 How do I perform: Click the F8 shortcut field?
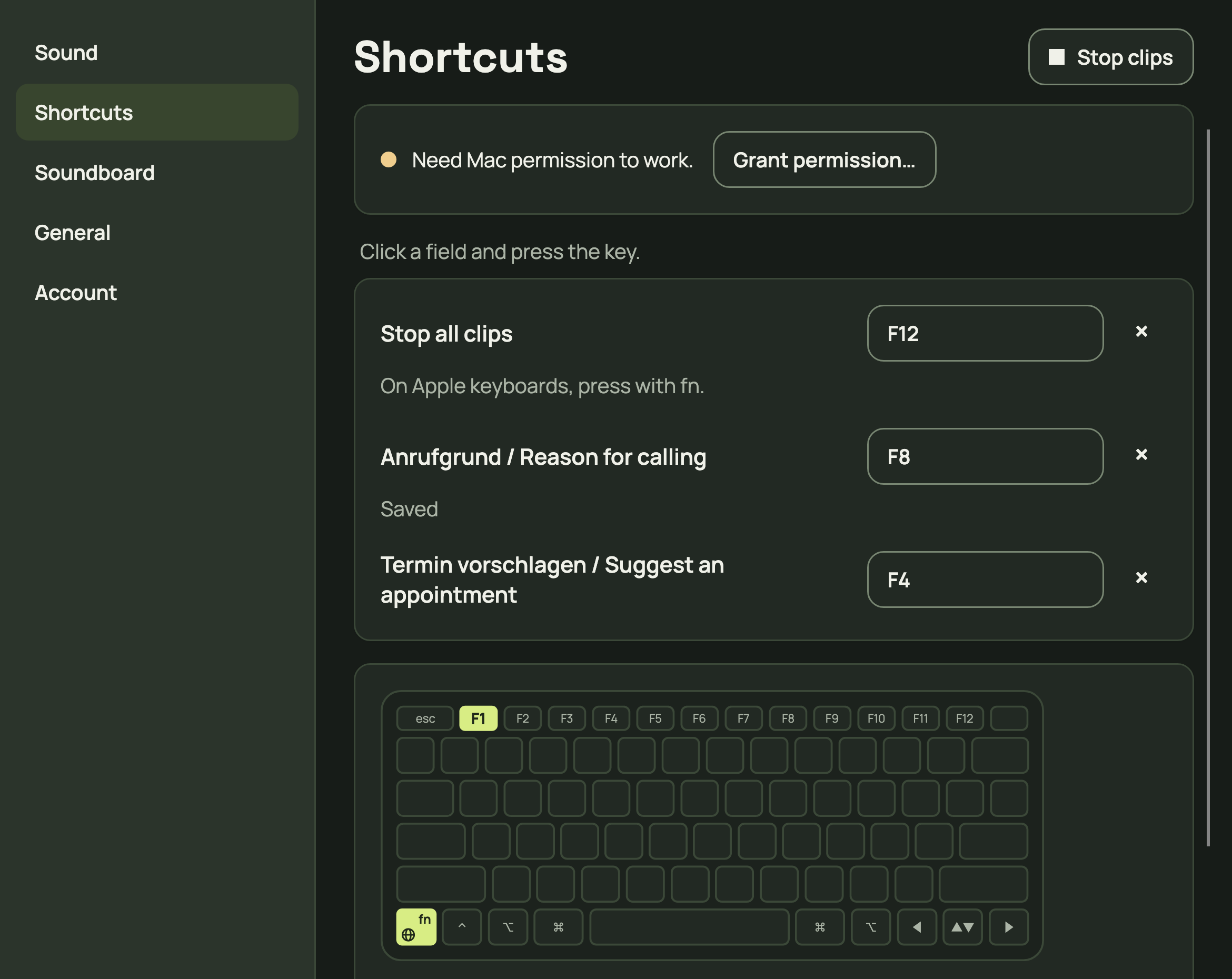tap(985, 457)
